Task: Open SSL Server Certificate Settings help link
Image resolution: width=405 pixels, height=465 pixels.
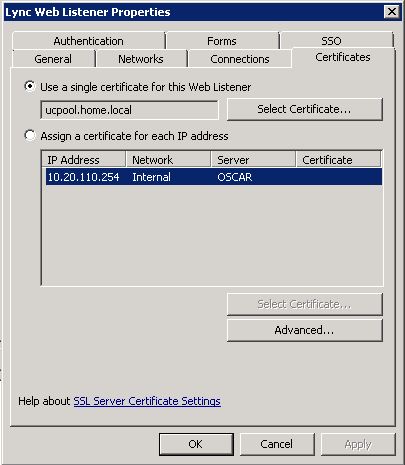Action: point(147,401)
